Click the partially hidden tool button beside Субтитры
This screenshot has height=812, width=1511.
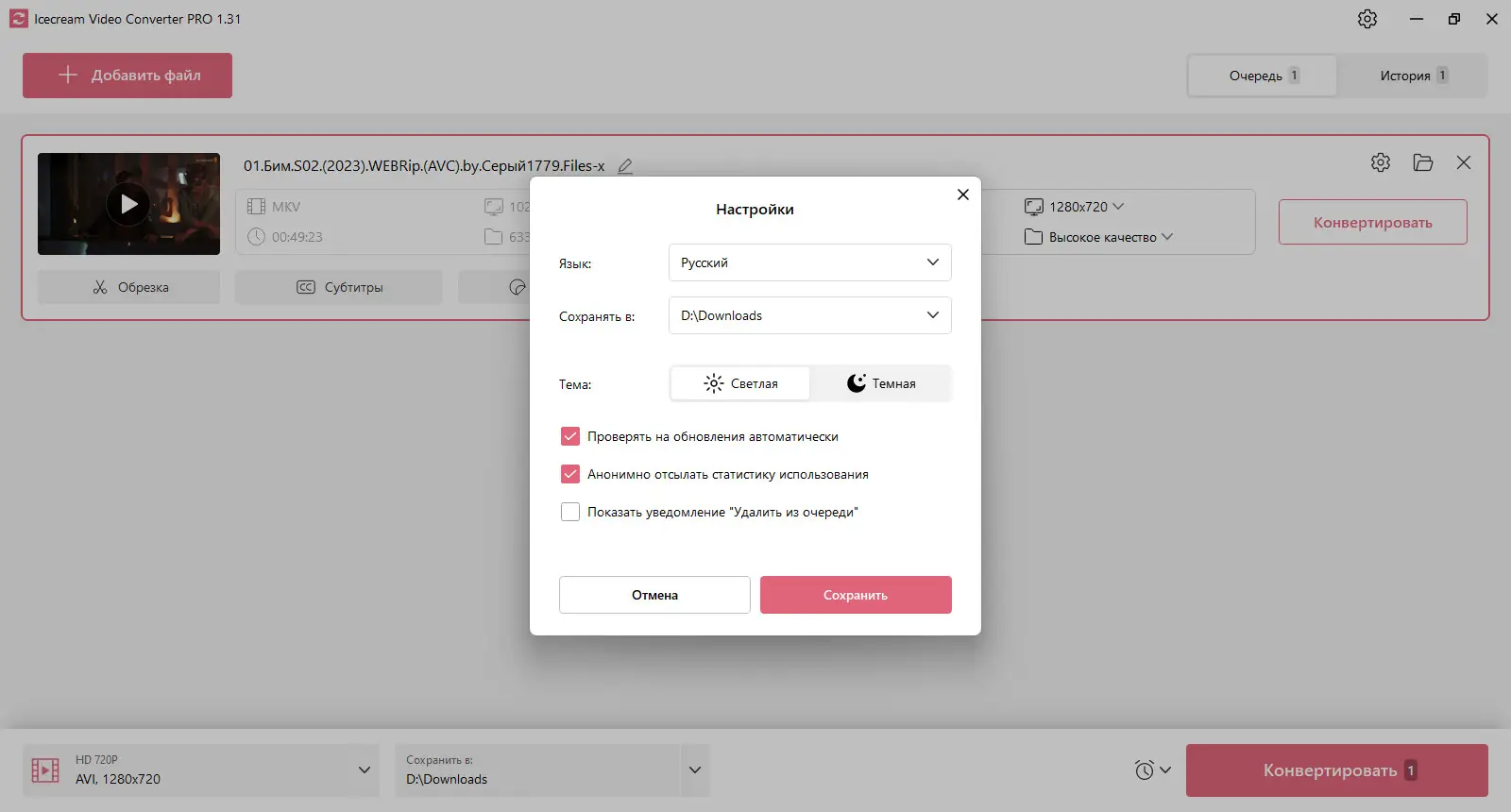tap(494, 287)
